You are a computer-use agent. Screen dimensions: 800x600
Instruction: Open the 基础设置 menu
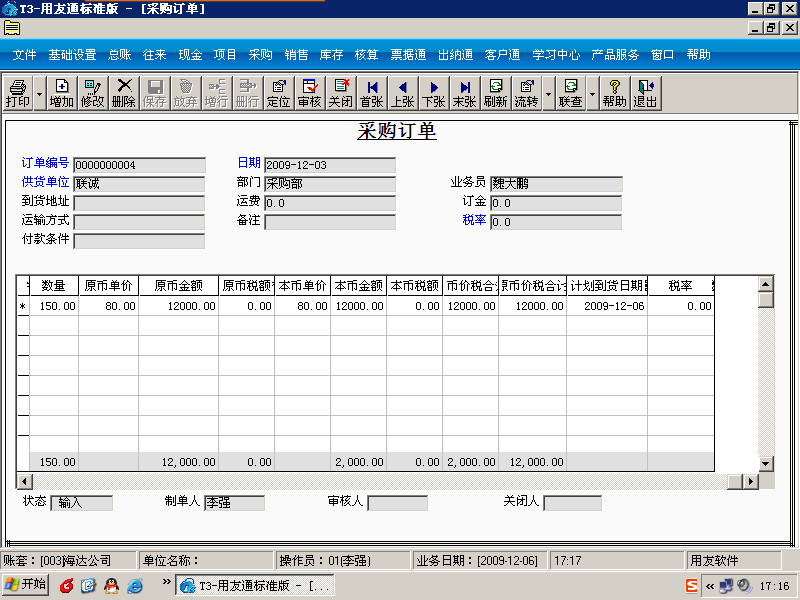(72, 55)
